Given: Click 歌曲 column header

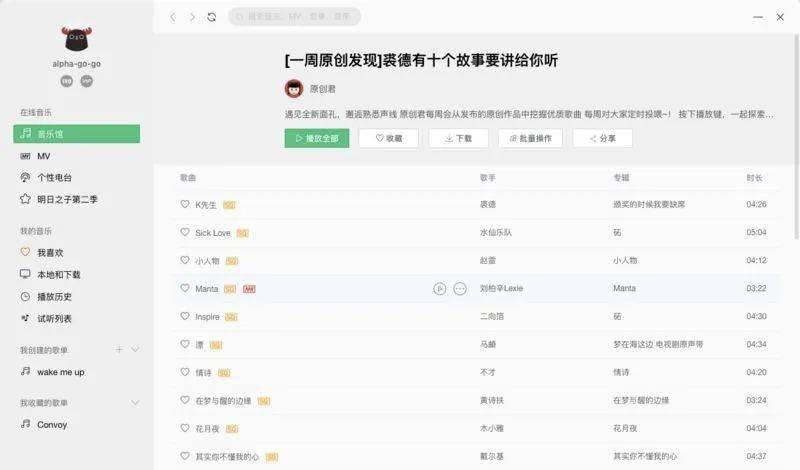Looking at the screenshot, I should [x=188, y=178].
